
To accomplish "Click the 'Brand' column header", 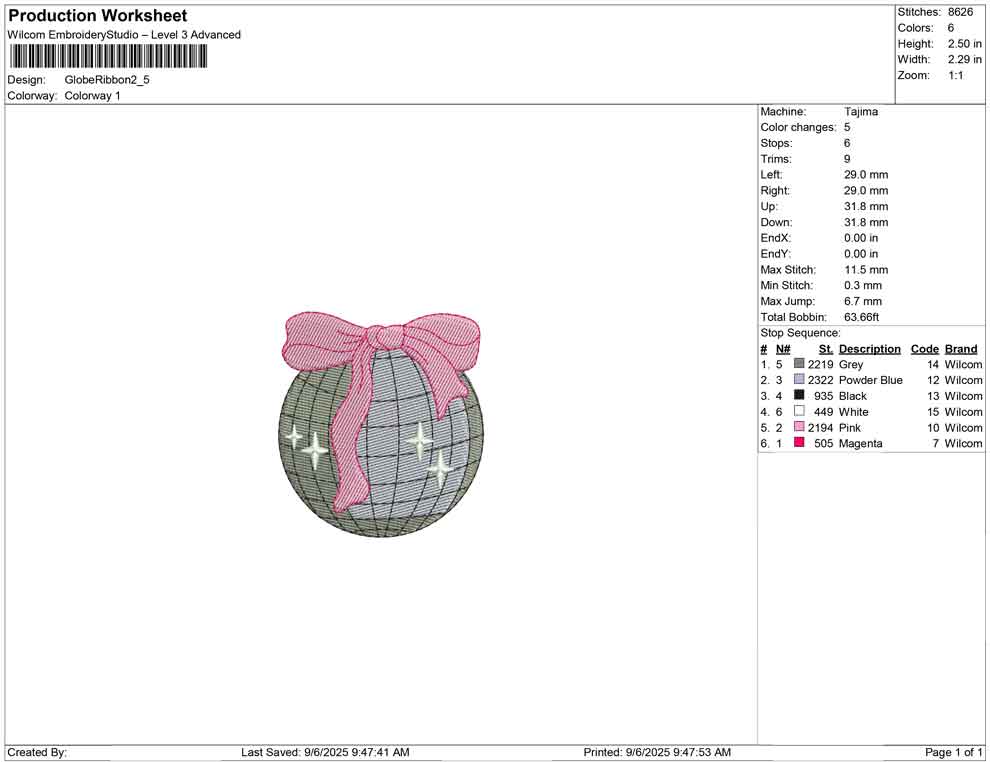I will click(x=961, y=349).
